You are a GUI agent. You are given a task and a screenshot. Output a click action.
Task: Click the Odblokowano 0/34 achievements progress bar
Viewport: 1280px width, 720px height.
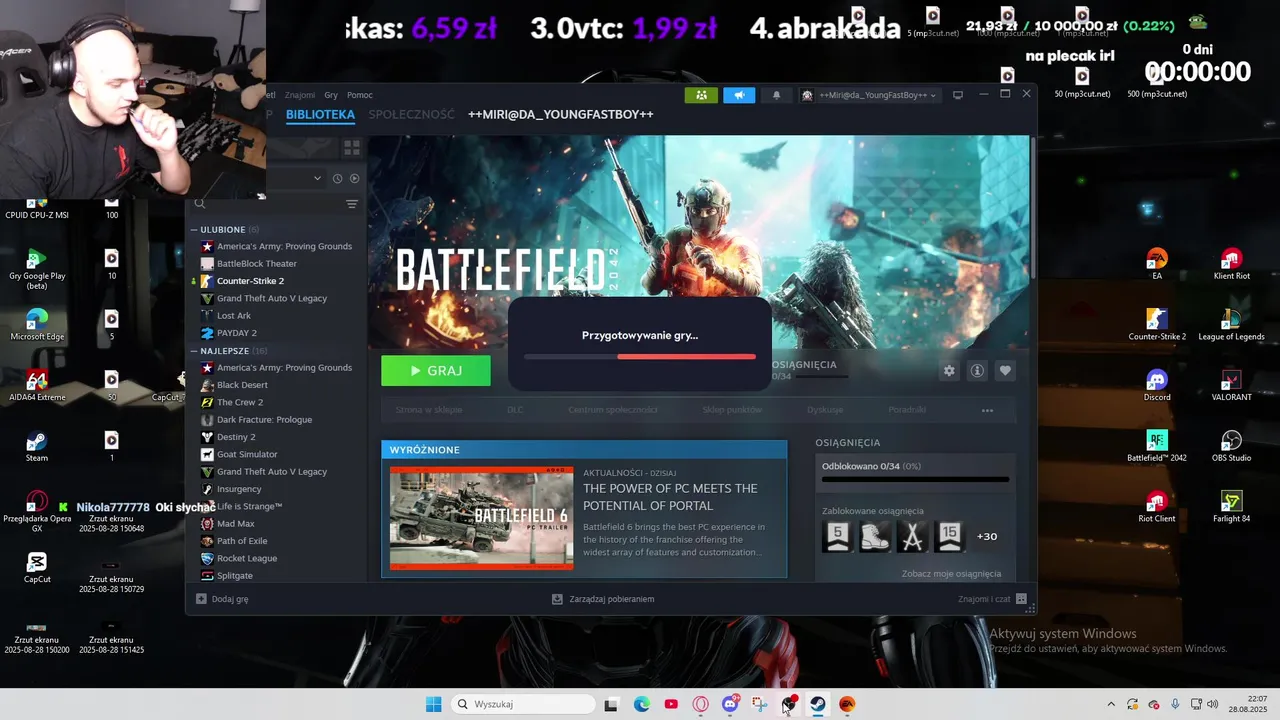coord(915,479)
